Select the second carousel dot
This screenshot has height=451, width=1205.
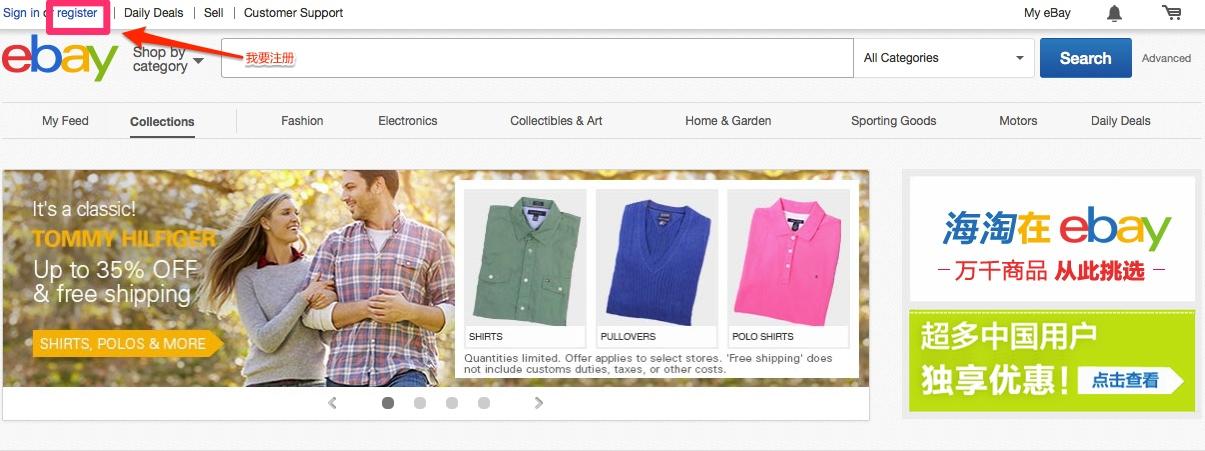[x=420, y=403]
